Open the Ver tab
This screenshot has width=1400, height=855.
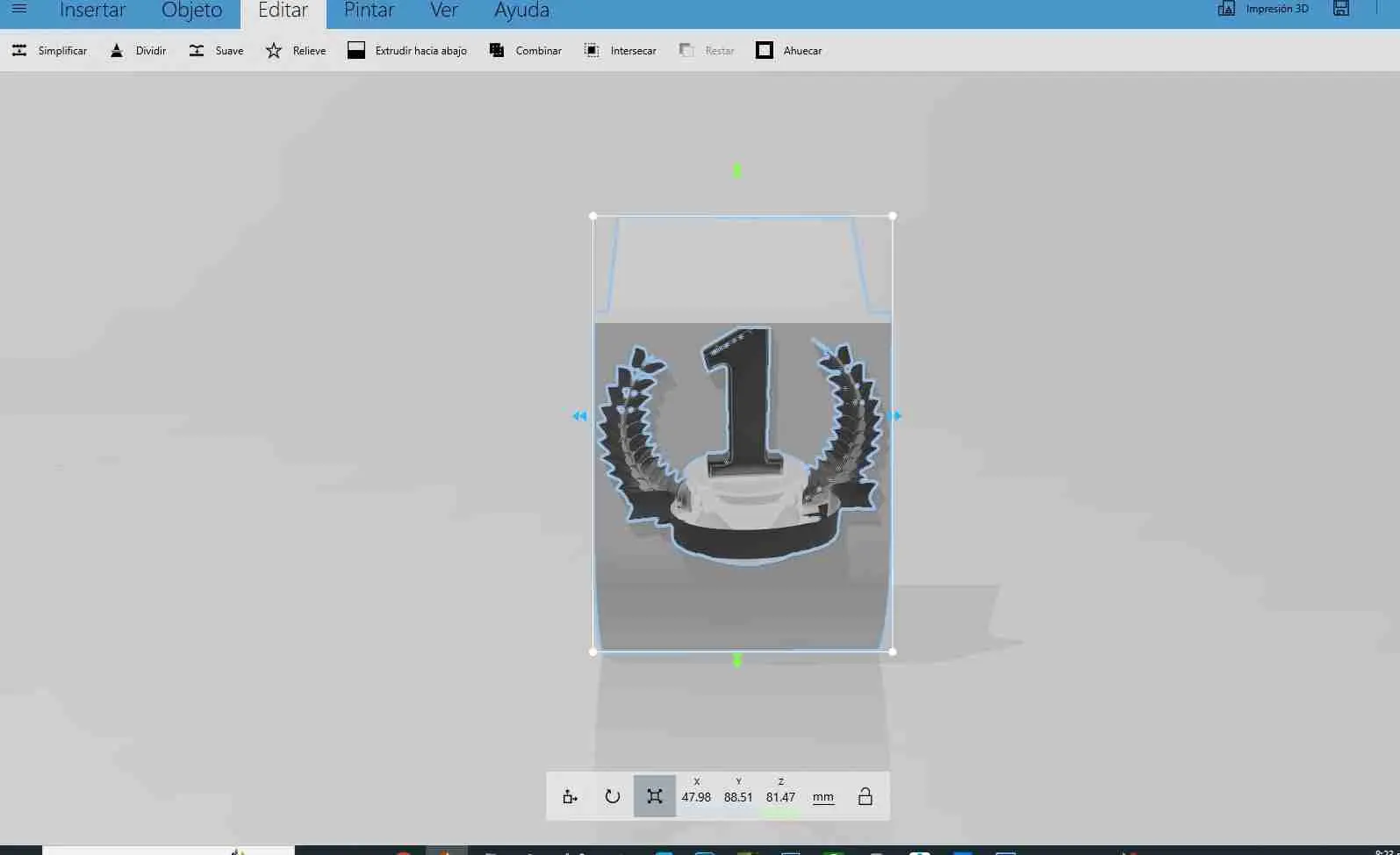click(444, 11)
